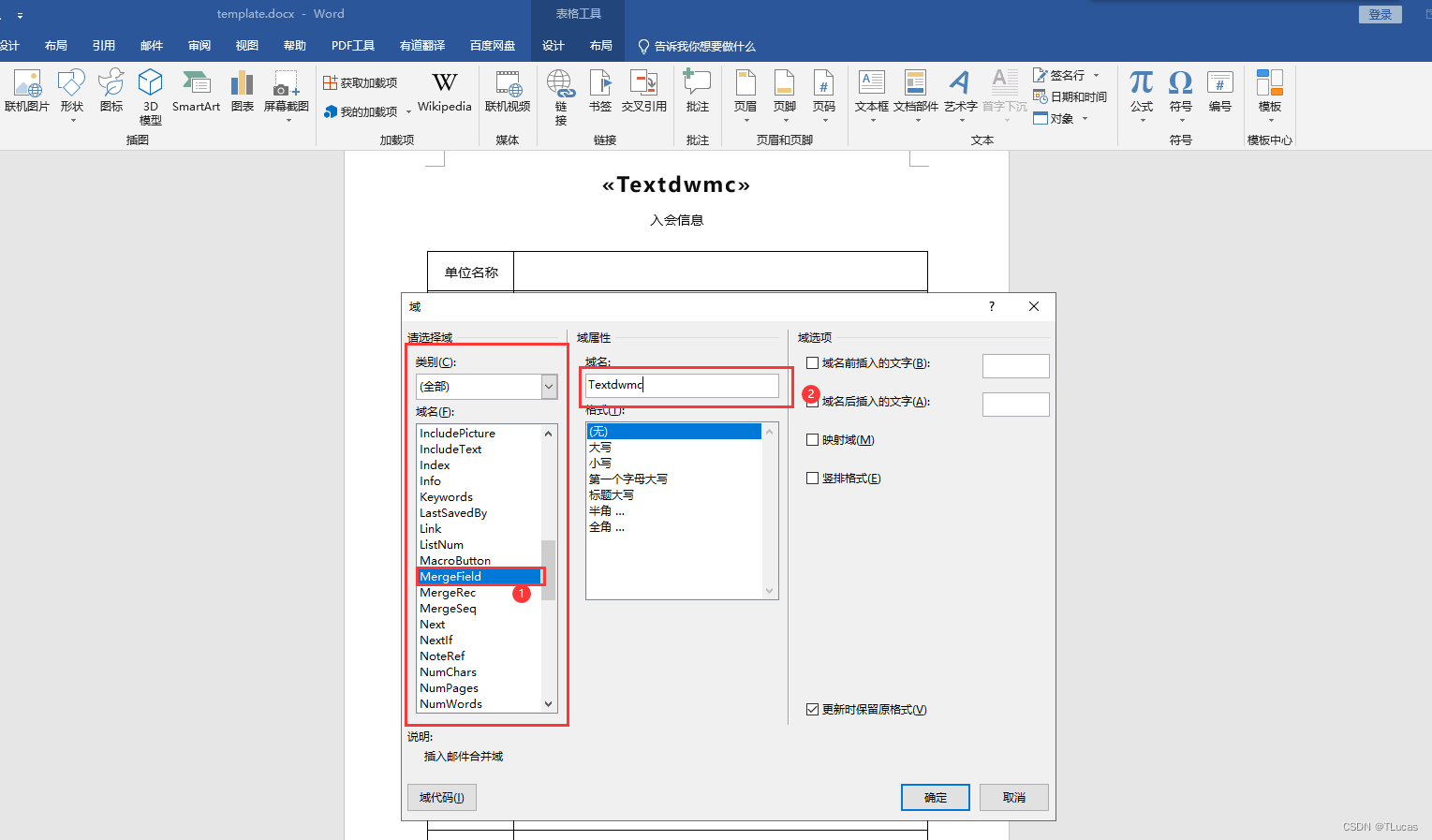This screenshot has width=1432, height=840.
Task: Insert Online Video (联机视频)
Action: (x=508, y=91)
